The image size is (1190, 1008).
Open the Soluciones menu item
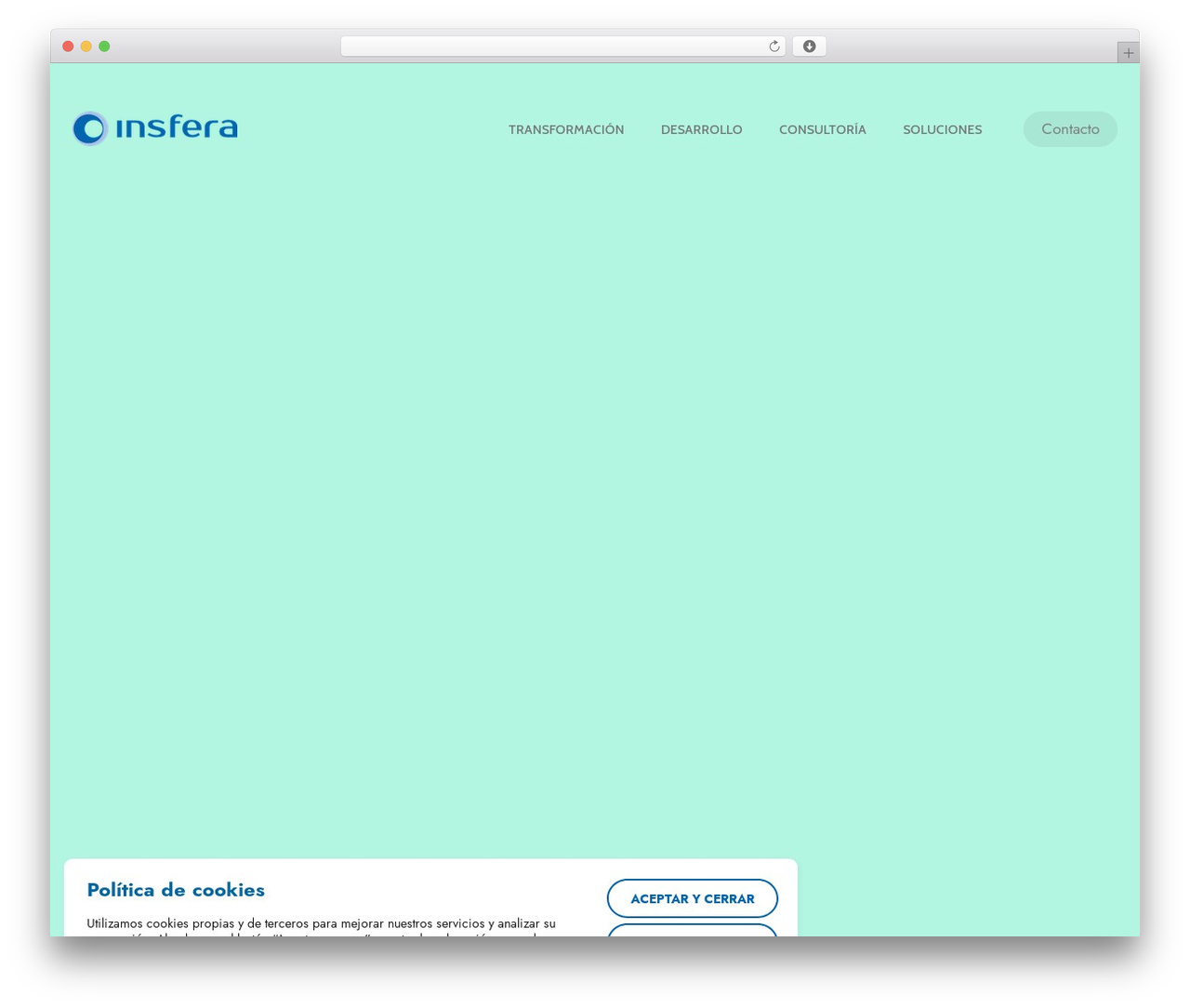point(943,129)
